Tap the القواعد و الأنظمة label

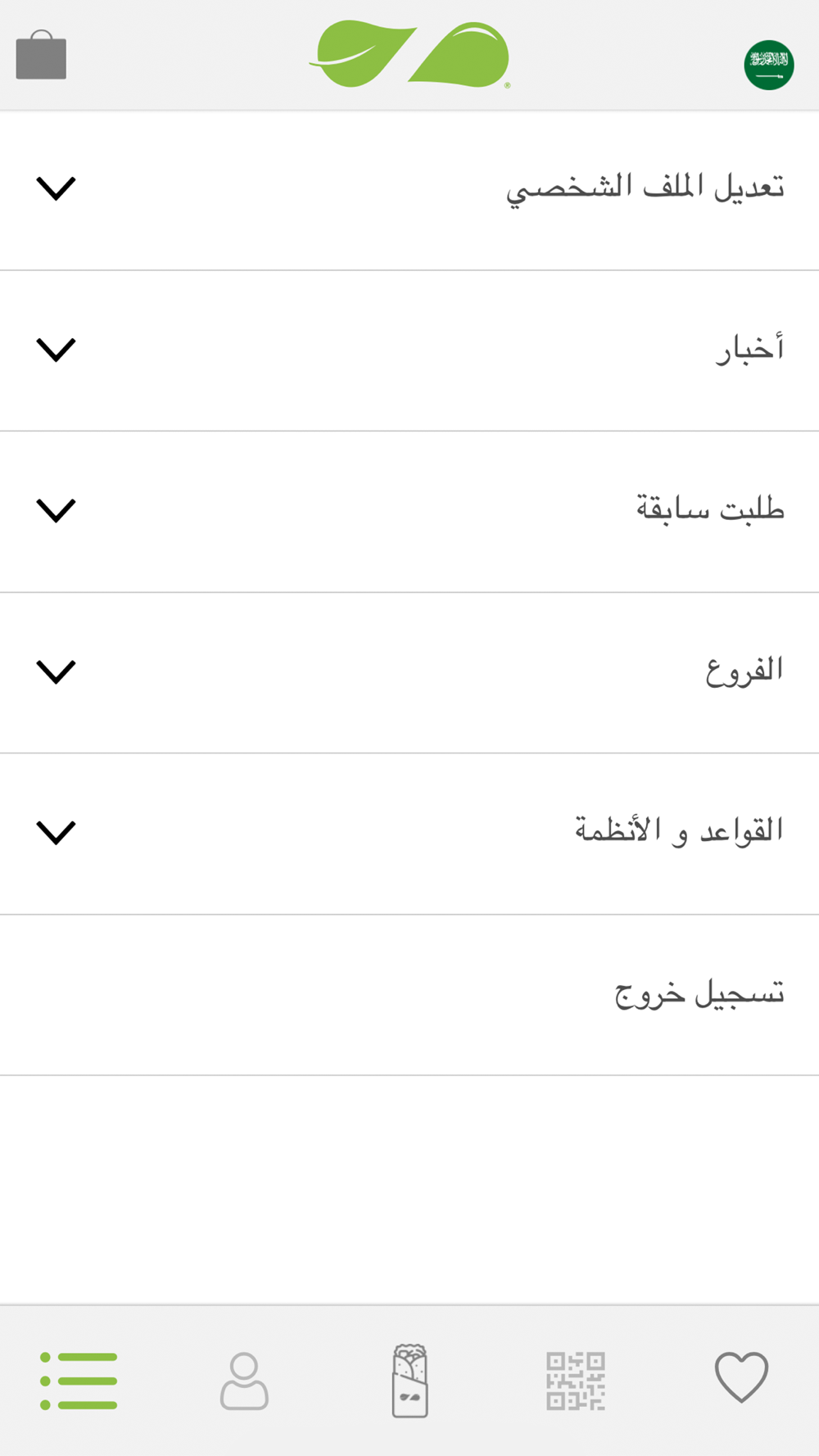pyautogui.click(x=678, y=831)
